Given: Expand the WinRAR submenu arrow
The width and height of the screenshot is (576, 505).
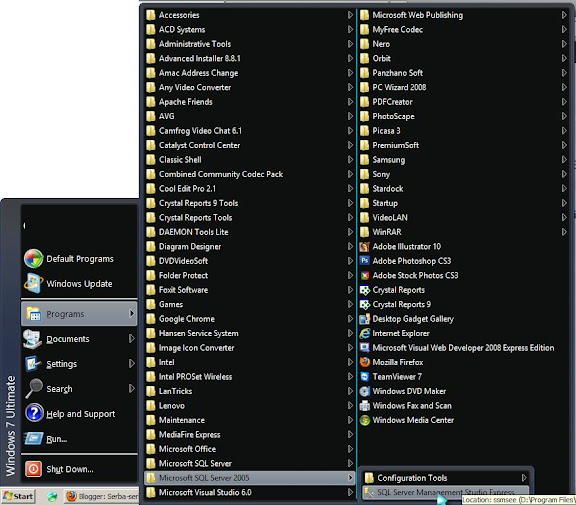Looking at the screenshot, I should point(565,232).
